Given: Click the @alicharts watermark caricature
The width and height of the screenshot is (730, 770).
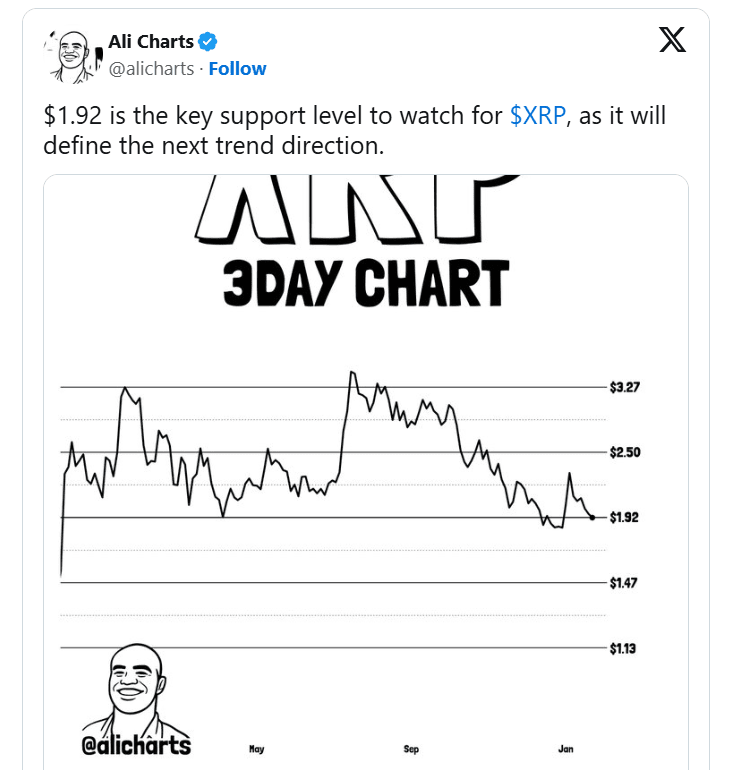Looking at the screenshot, I should click(136, 699).
